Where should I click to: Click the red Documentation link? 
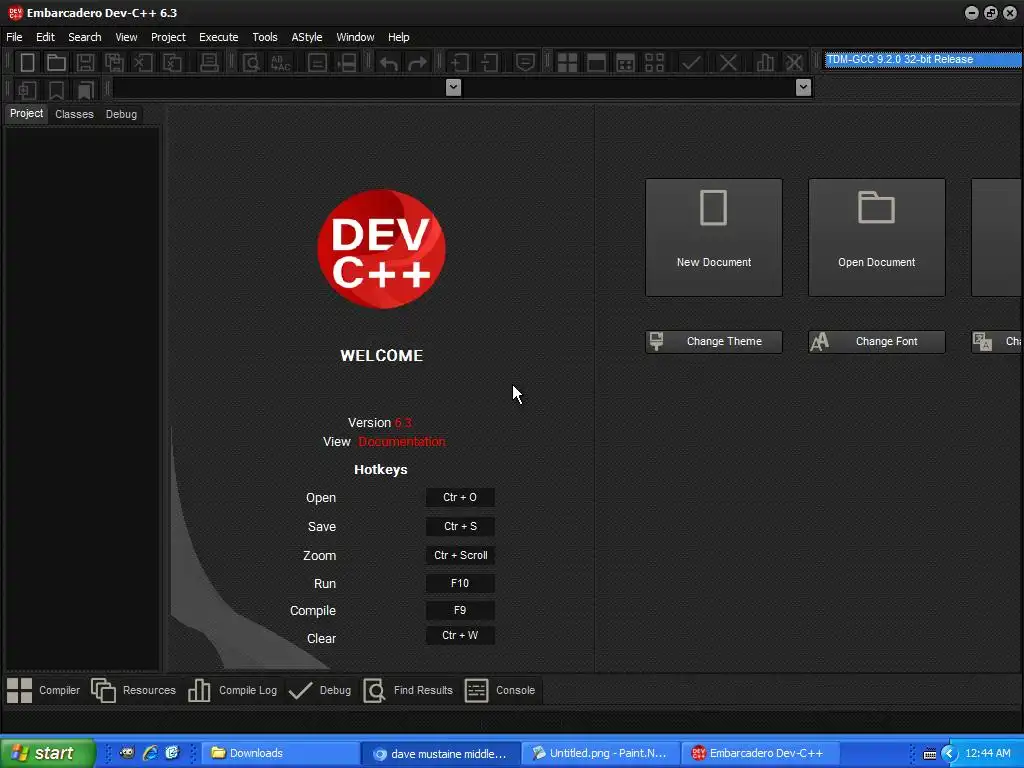click(402, 442)
